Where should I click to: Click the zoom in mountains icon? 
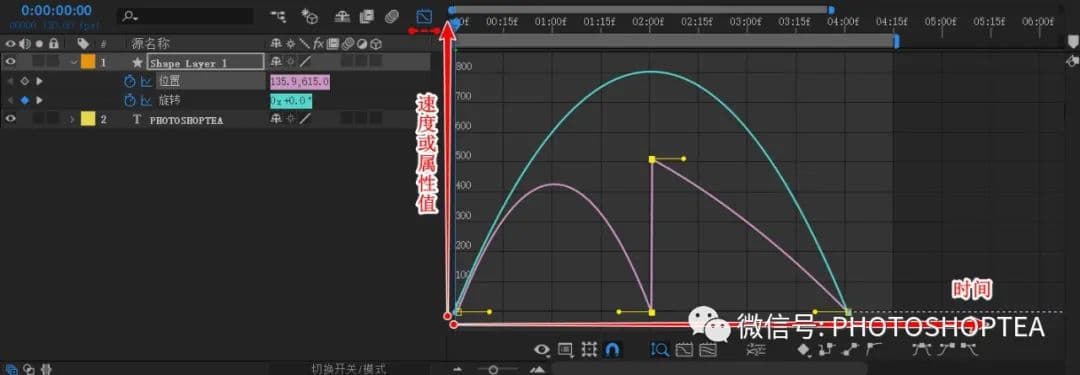coord(537,369)
